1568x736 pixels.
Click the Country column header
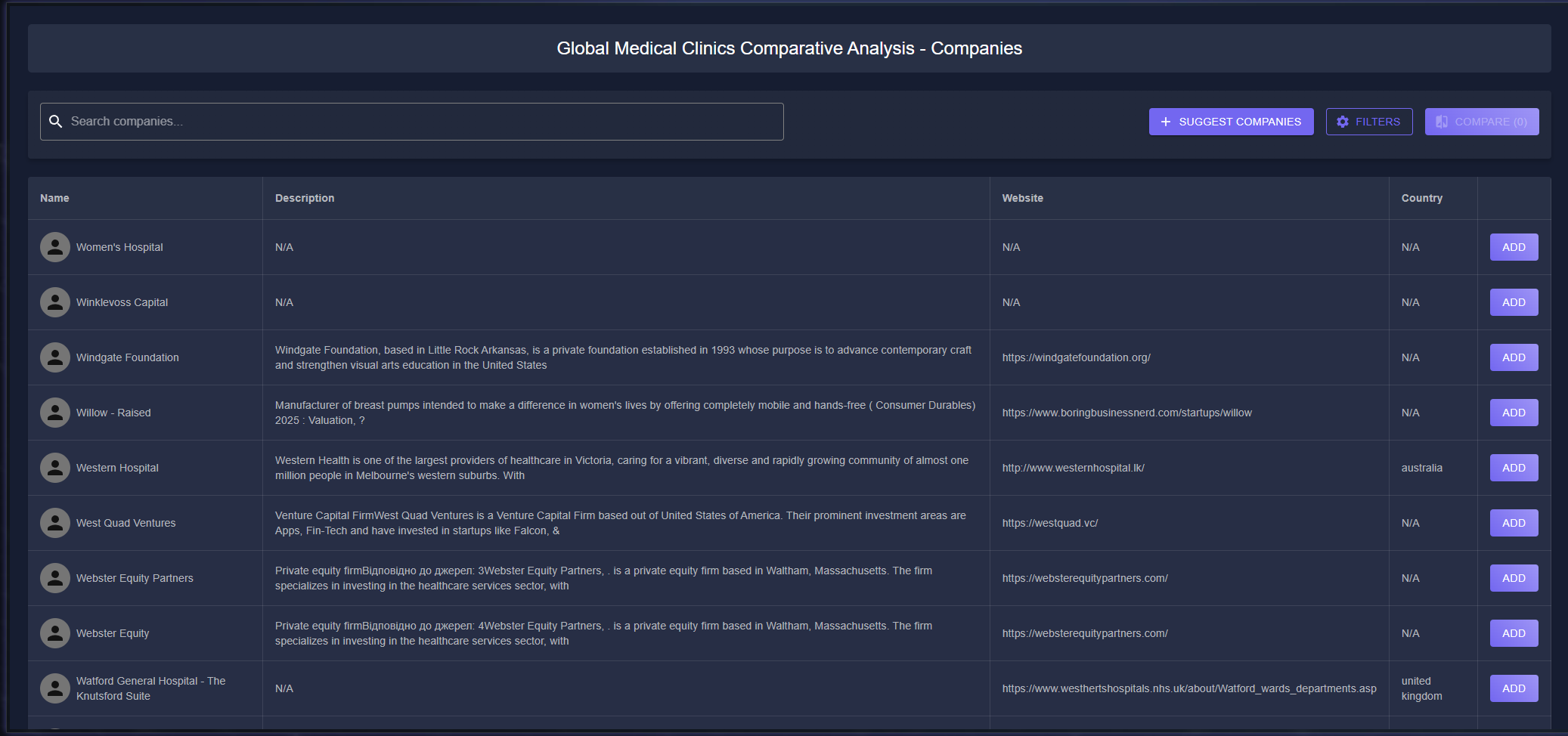(x=1421, y=198)
